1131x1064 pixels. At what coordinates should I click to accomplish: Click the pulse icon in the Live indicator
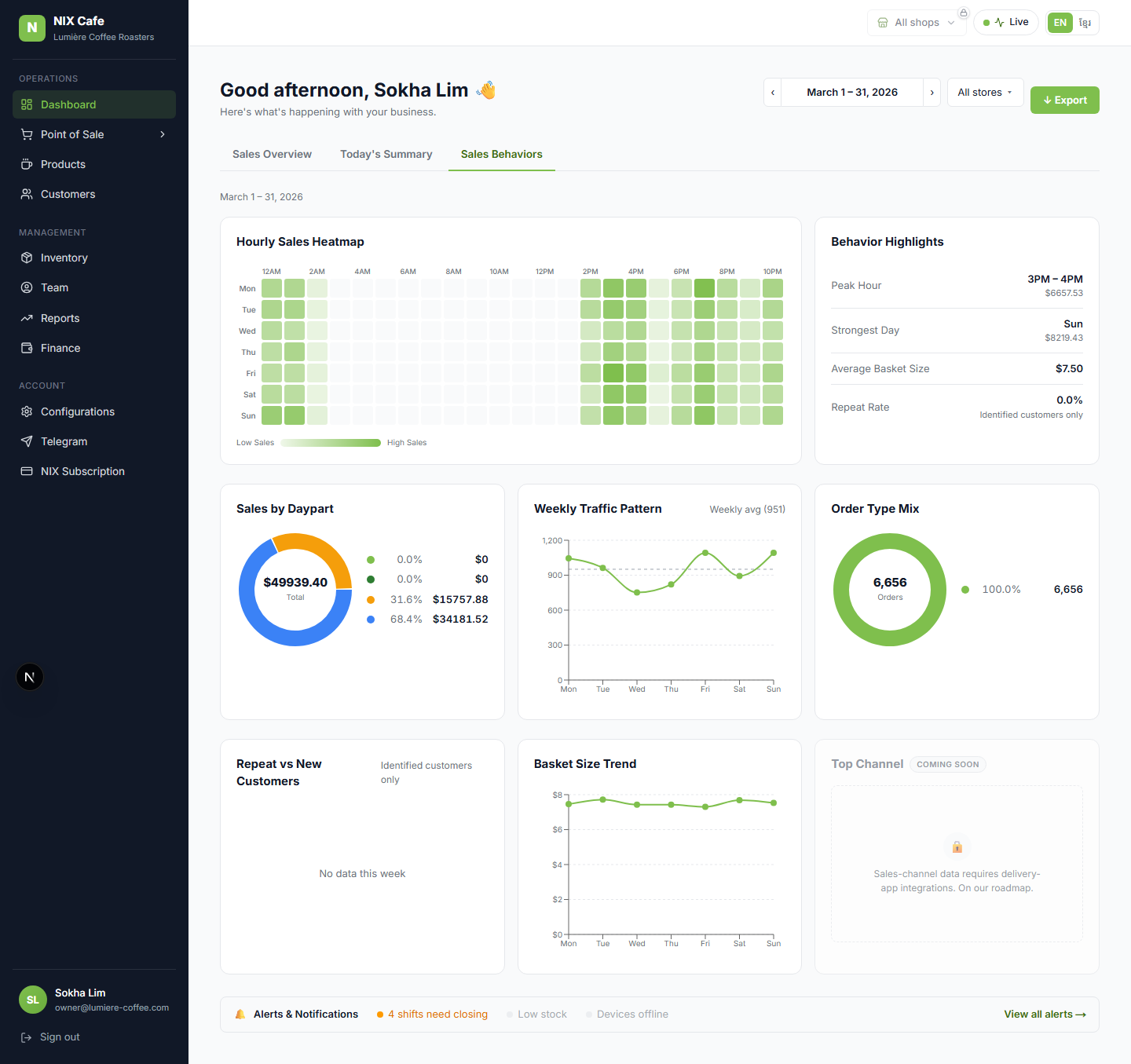999,22
